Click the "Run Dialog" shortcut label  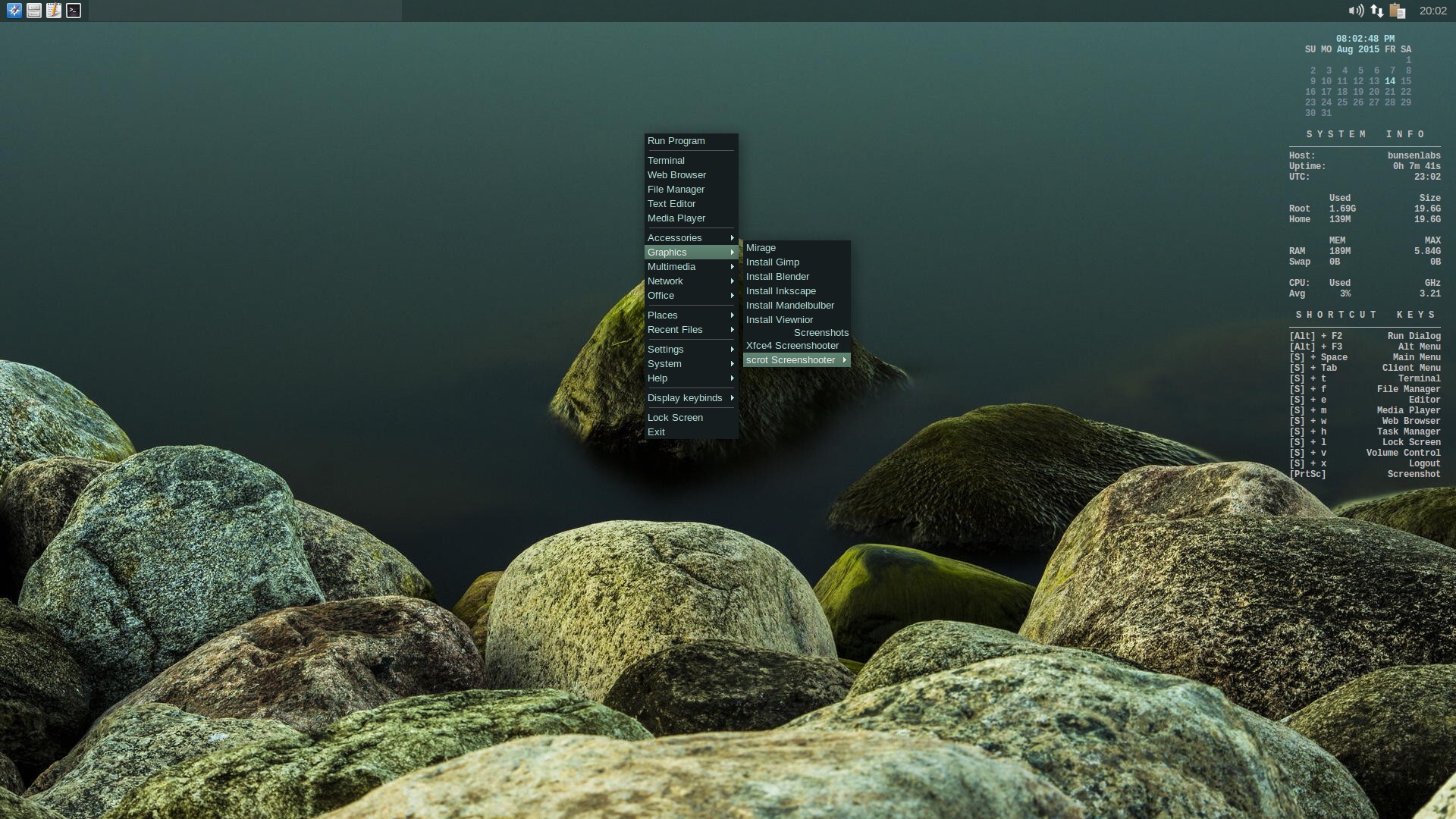1414,336
